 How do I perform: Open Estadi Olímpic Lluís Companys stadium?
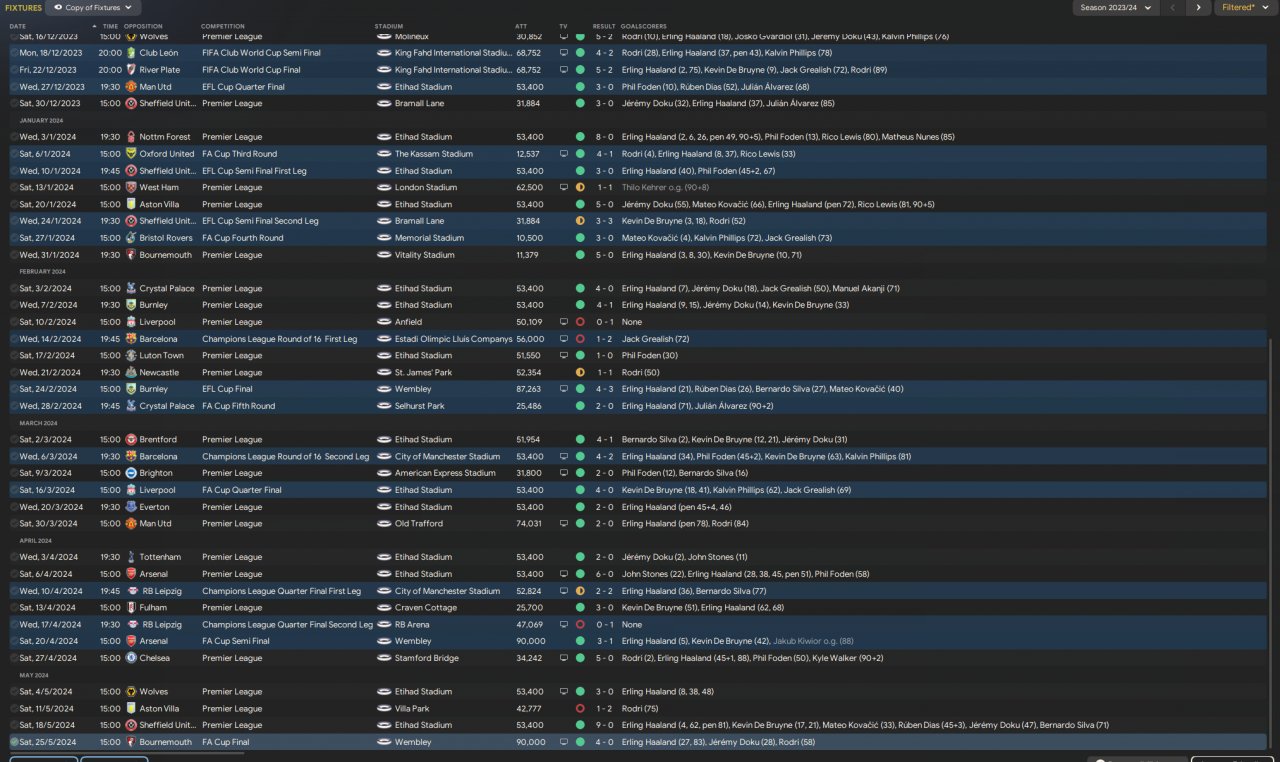point(453,339)
